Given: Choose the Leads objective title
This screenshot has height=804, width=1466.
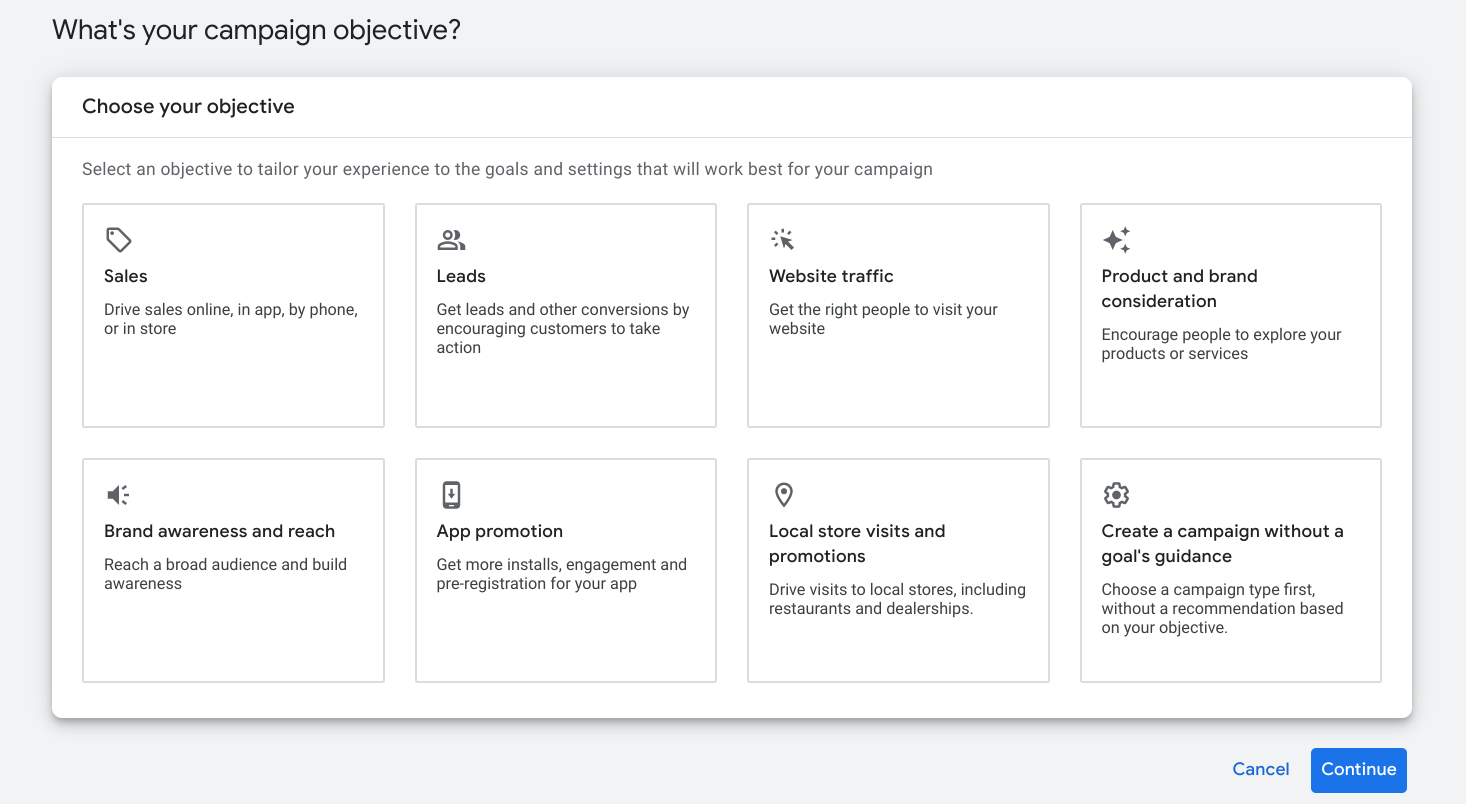Looking at the screenshot, I should (x=461, y=276).
